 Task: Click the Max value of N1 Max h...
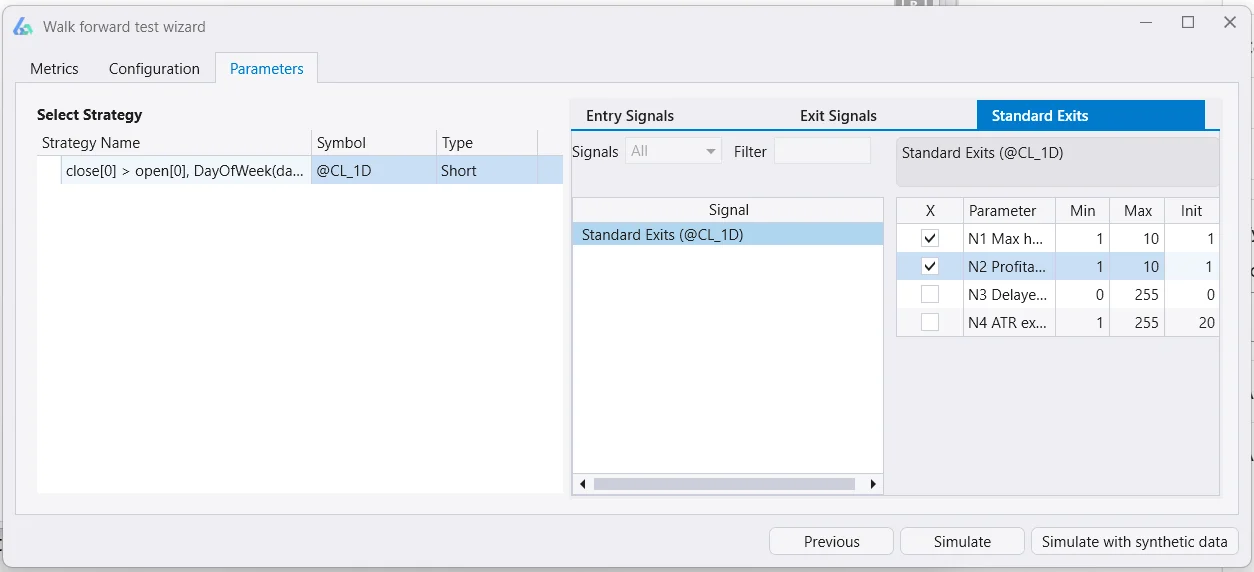pos(1138,239)
